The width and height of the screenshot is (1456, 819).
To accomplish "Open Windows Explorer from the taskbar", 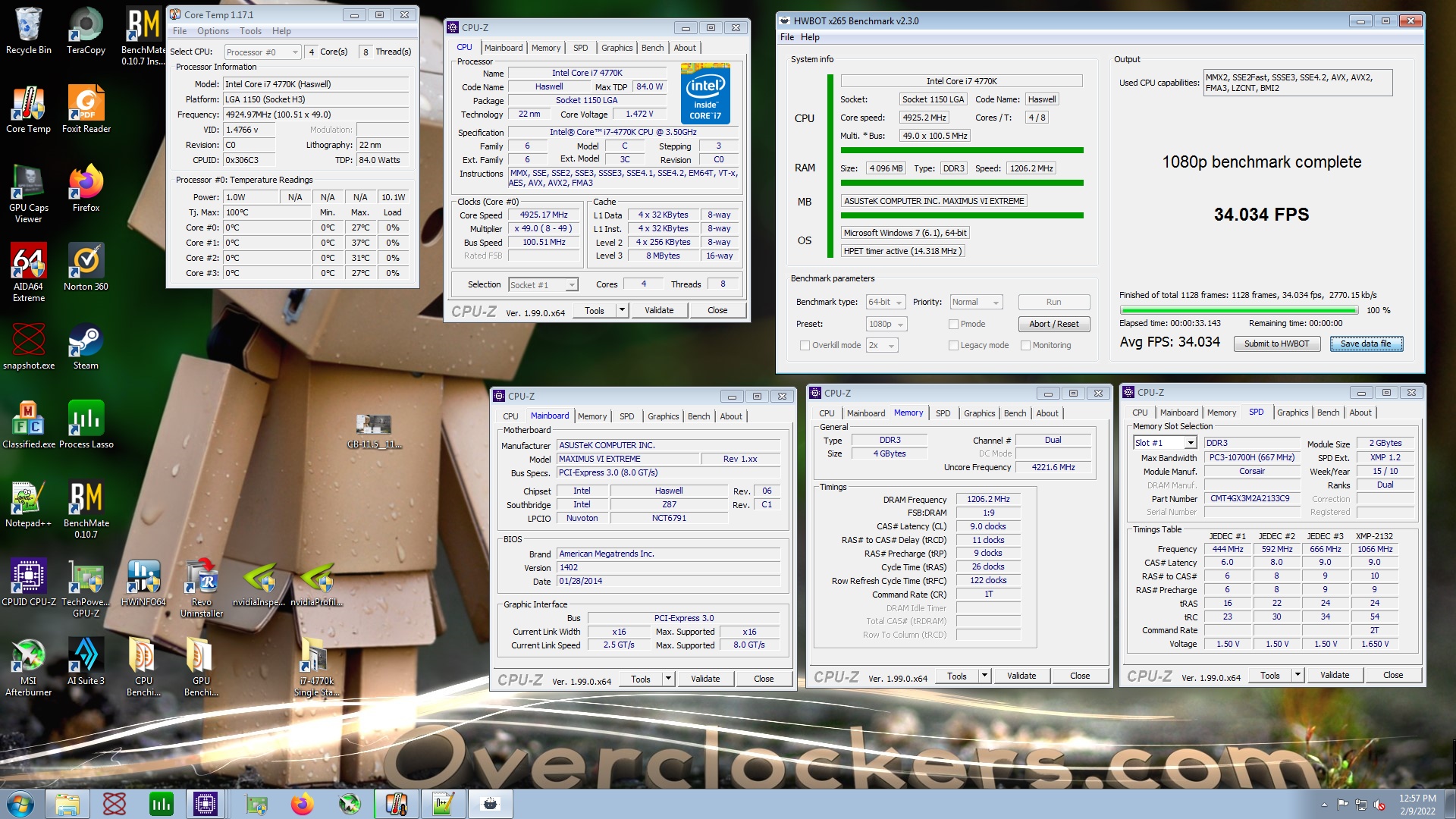I will click(x=67, y=804).
